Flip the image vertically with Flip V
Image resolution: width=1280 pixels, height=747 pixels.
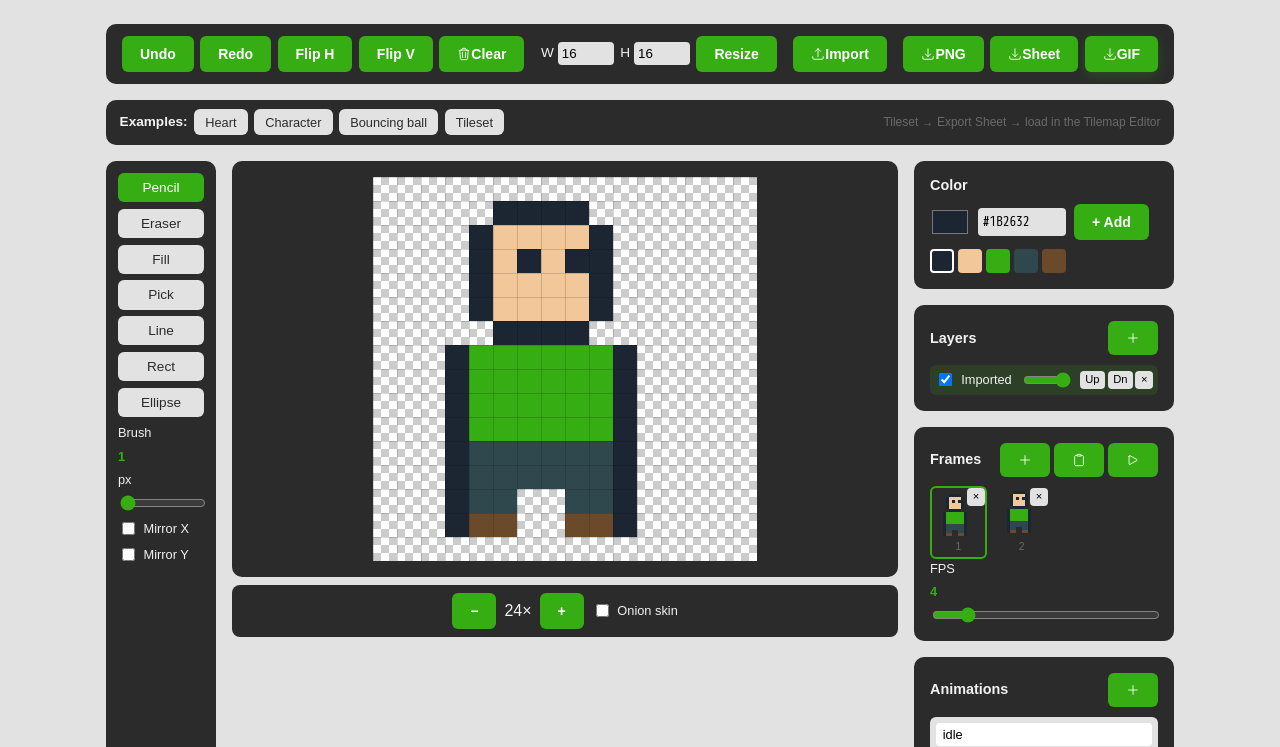396,54
